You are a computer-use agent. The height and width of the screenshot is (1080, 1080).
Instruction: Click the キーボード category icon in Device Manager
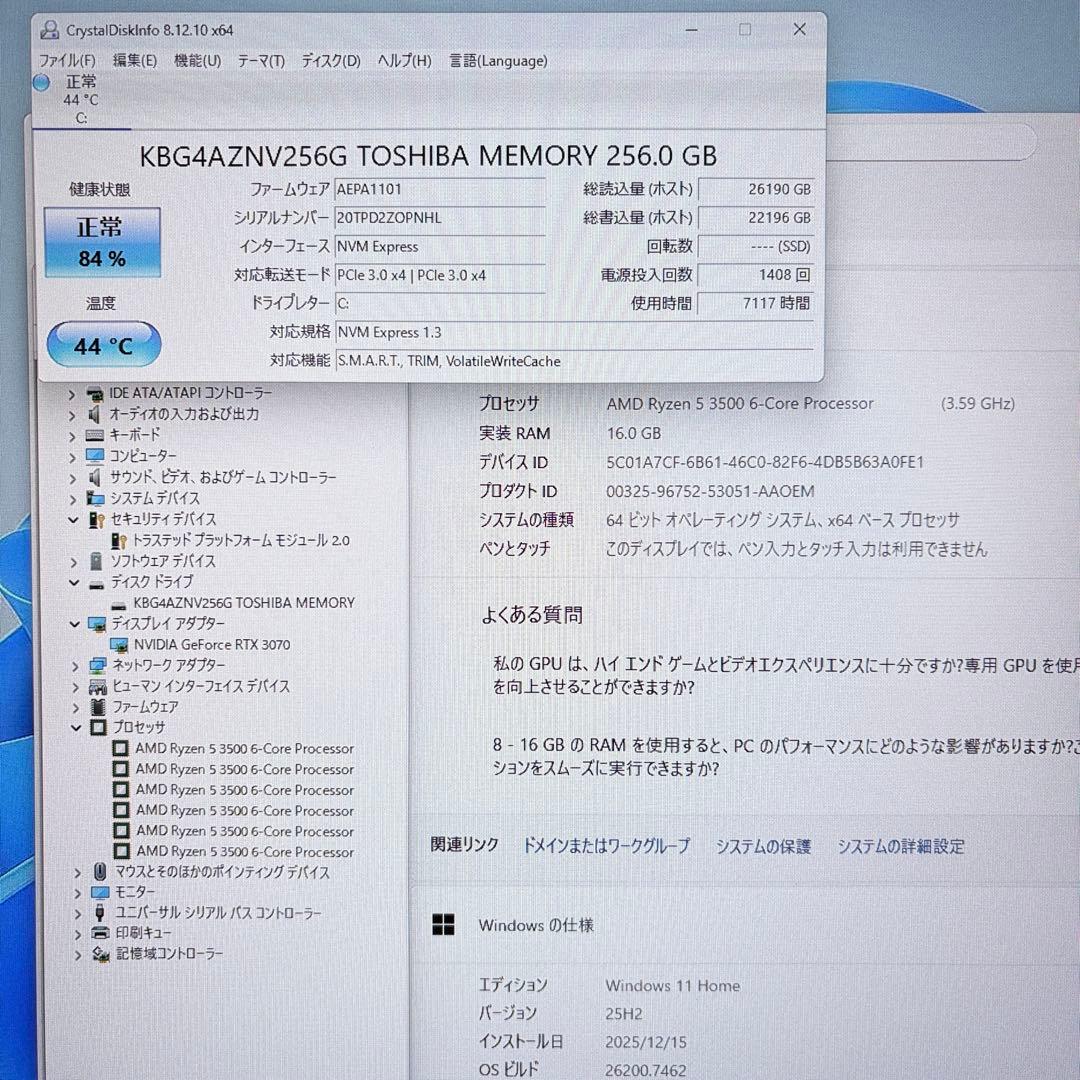(x=95, y=435)
